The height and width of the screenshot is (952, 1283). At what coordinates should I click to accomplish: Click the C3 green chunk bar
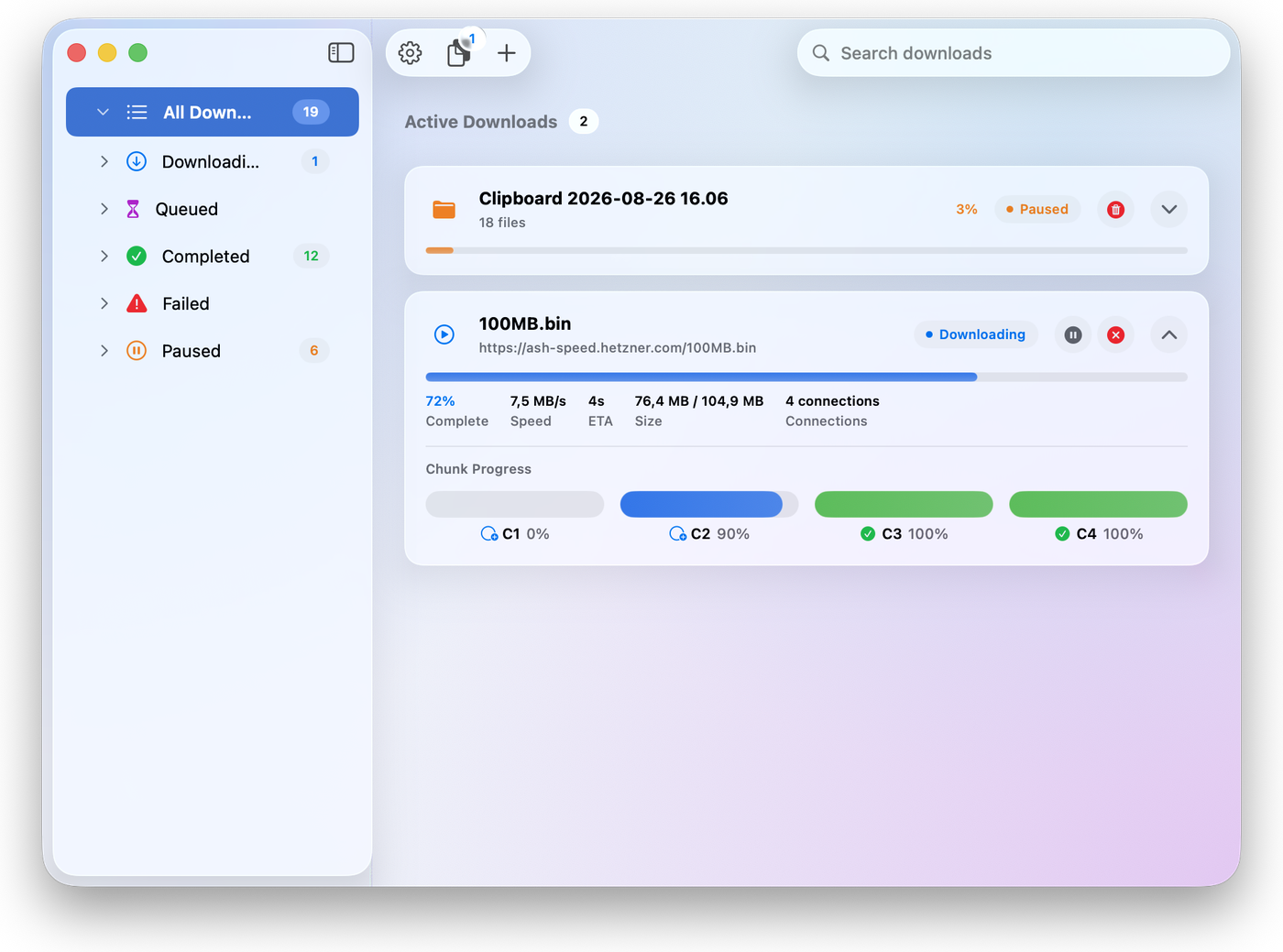904,504
